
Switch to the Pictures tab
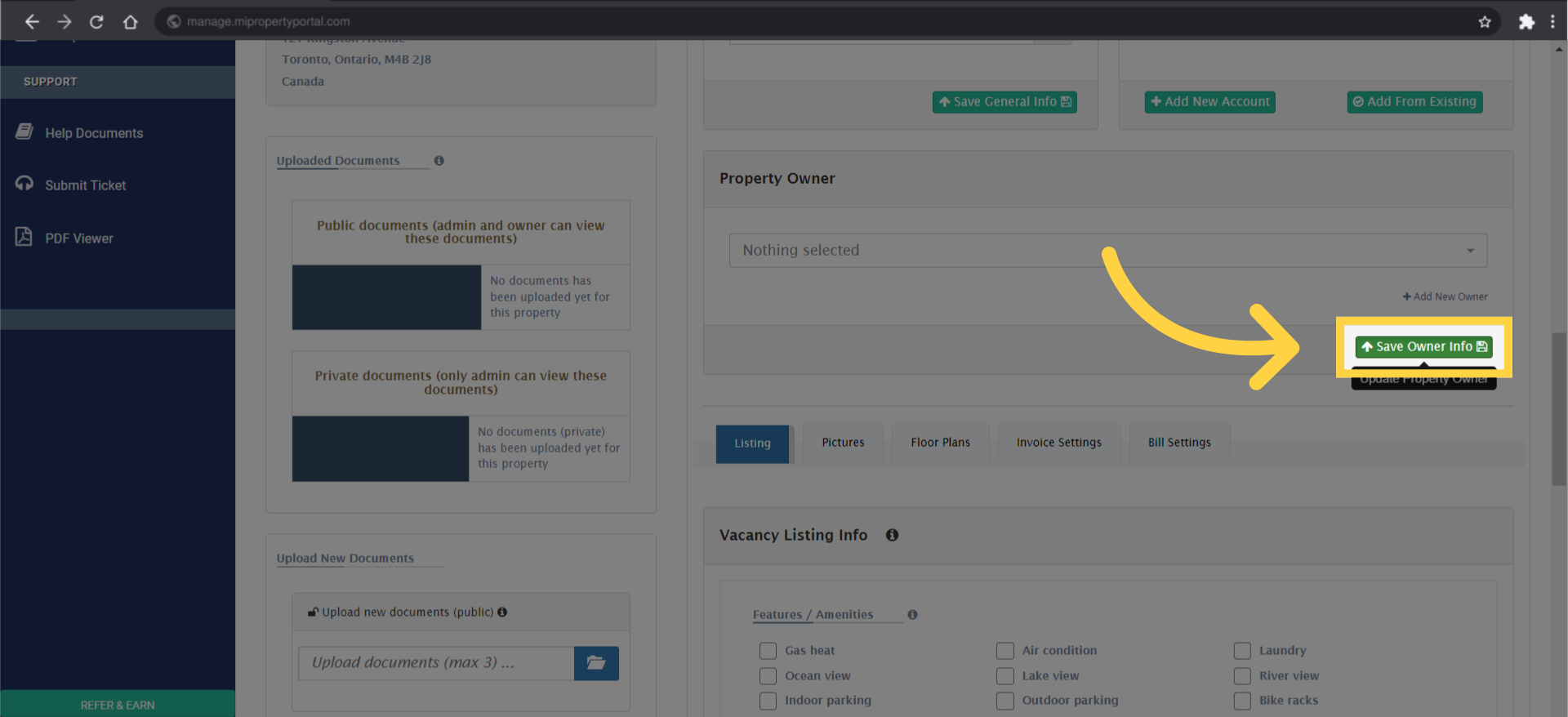(x=843, y=443)
